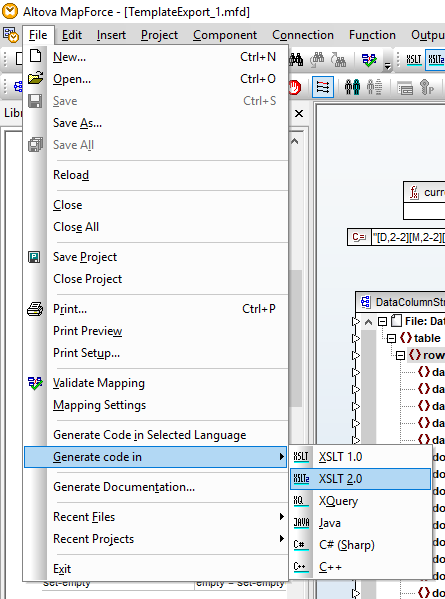The height and width of the screenshot is (599, 445).
Task: Choose Exit from File menu
Action: tap(155, 568)
